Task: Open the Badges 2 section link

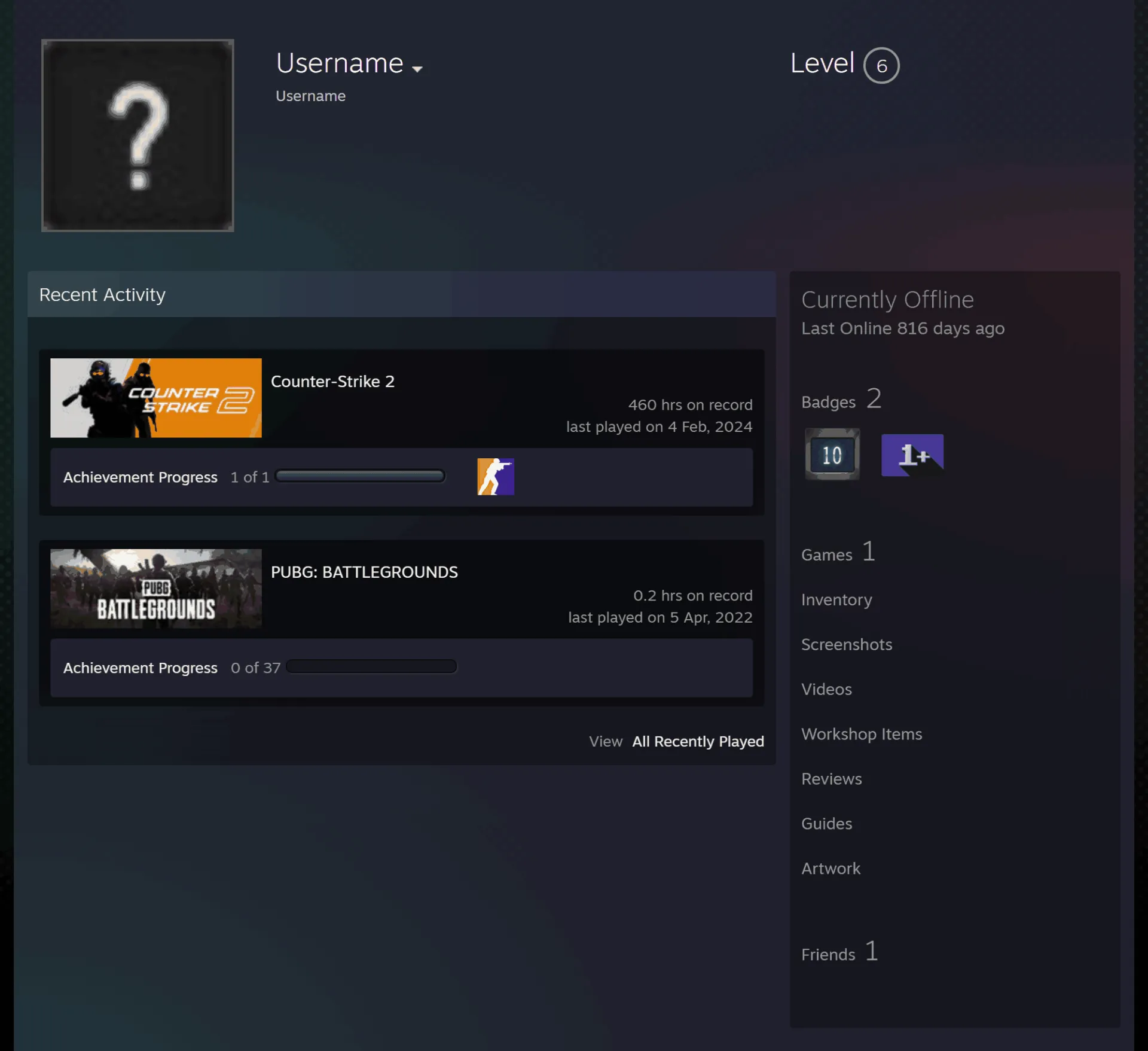Action: pos(841,399)
